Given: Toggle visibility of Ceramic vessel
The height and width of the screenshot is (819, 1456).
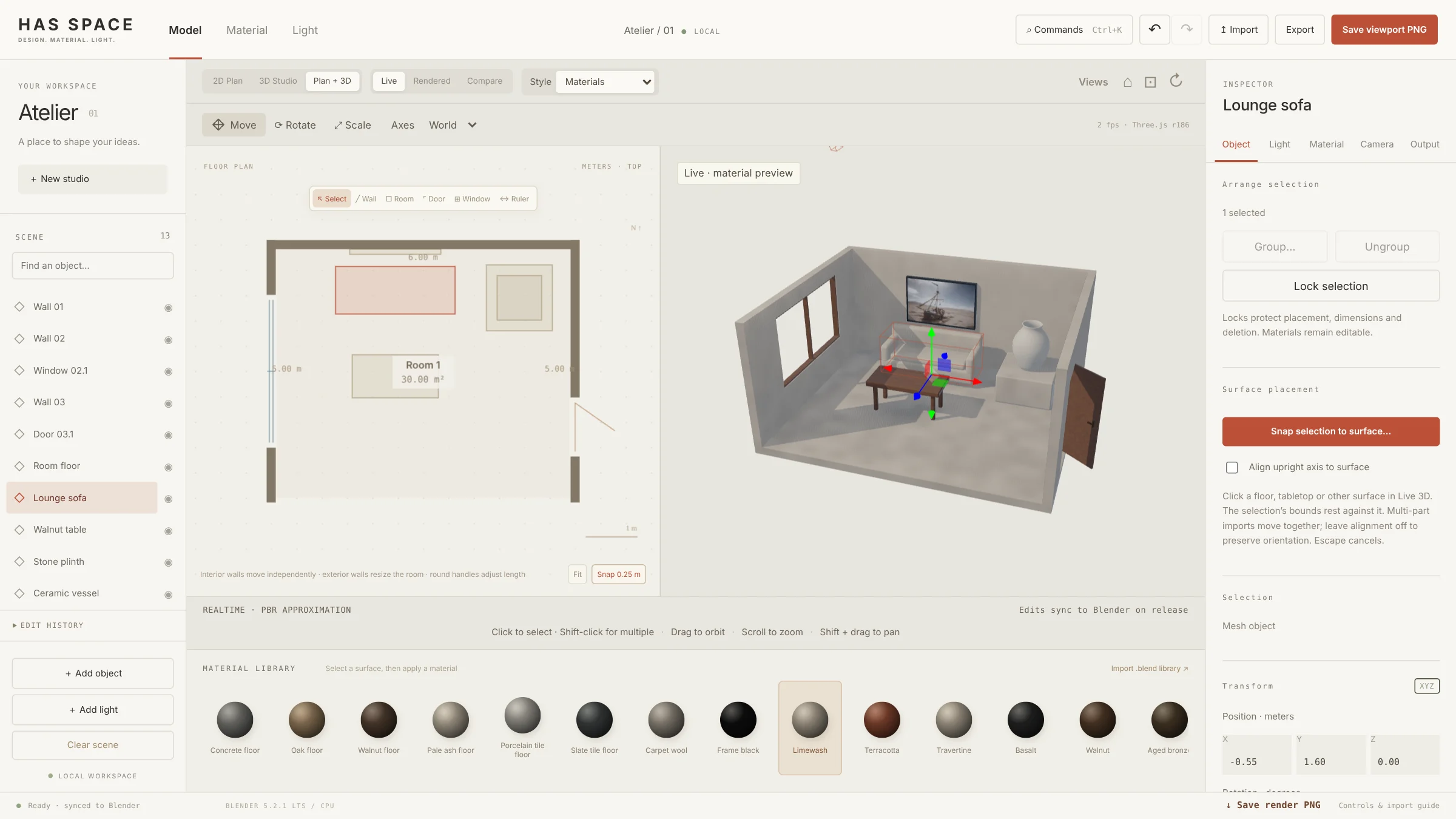Looking at the screenshot, I should click(169, 595).
